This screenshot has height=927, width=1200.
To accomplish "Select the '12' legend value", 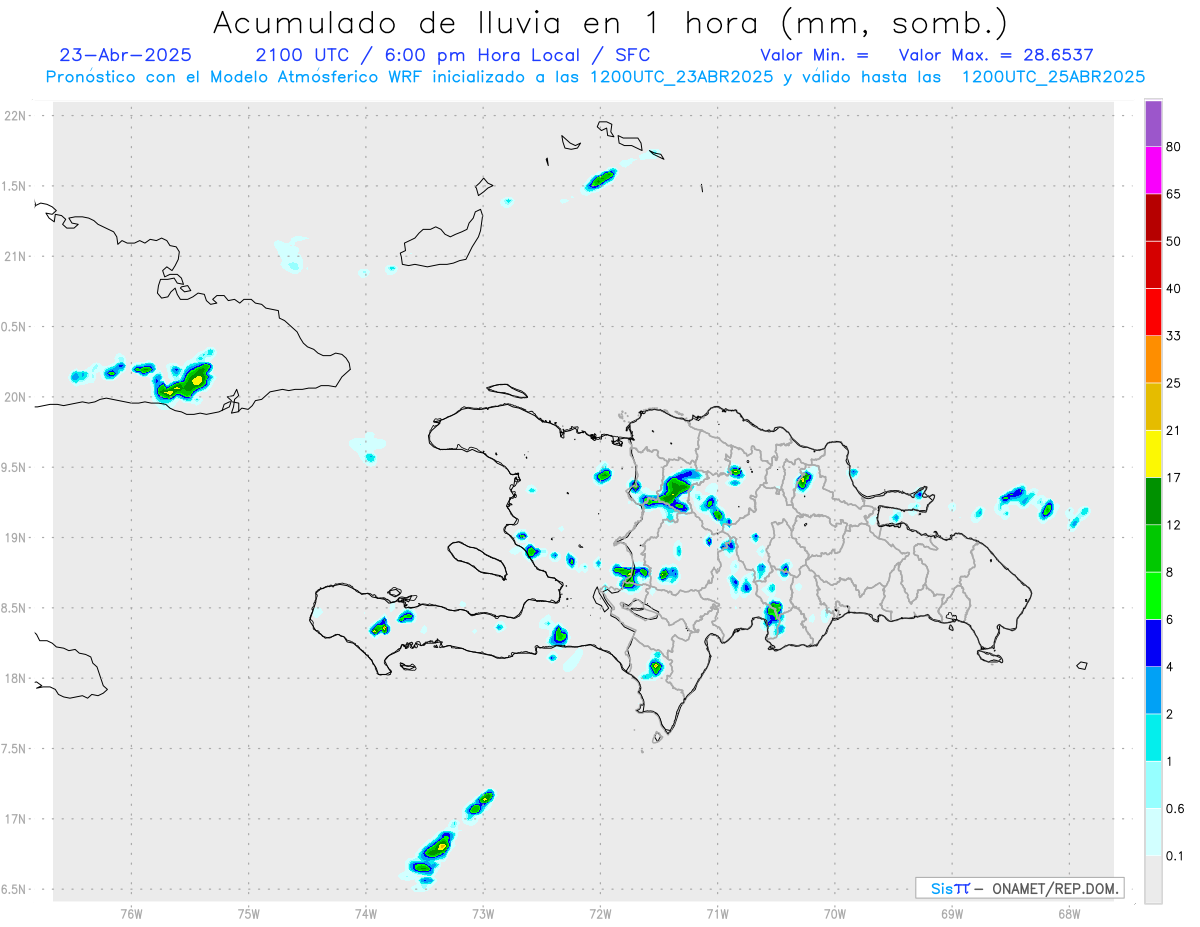I will tap(1174, 524).
